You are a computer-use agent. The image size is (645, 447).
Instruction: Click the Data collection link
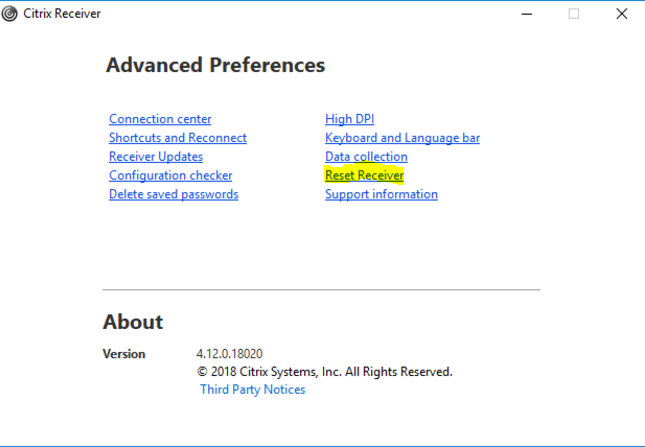(366, 157)
